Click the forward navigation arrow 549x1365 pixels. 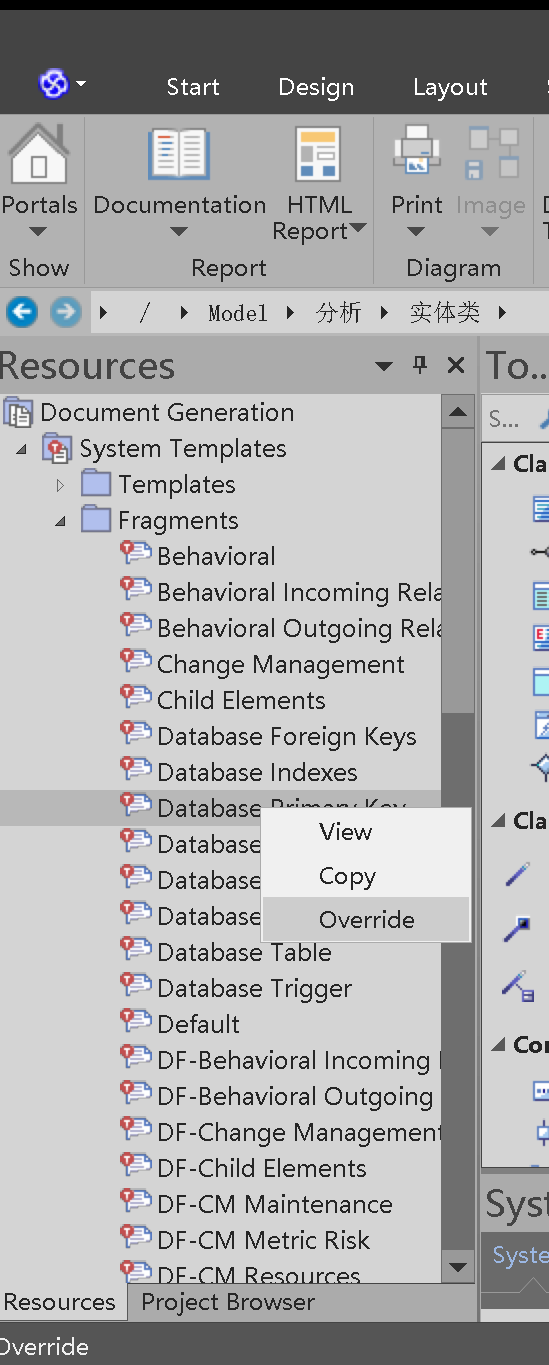pyautogui.click(x=66, y=313)
